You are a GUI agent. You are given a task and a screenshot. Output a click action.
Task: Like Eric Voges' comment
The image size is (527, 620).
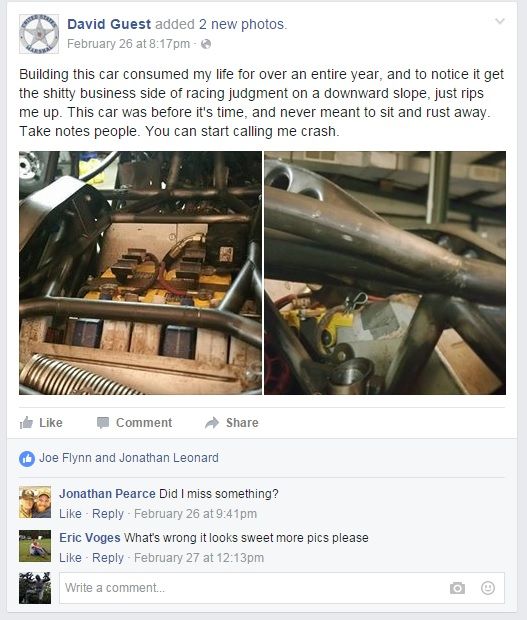pyautogui.click(x=70, y=558)
